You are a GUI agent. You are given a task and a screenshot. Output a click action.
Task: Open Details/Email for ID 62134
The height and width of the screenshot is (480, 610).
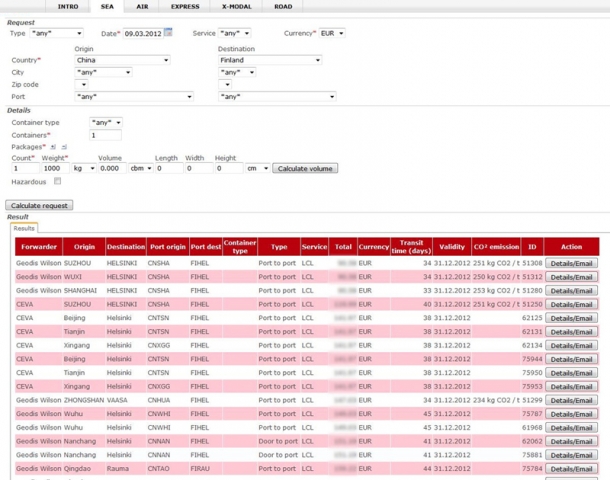click(x=571, y=345)
